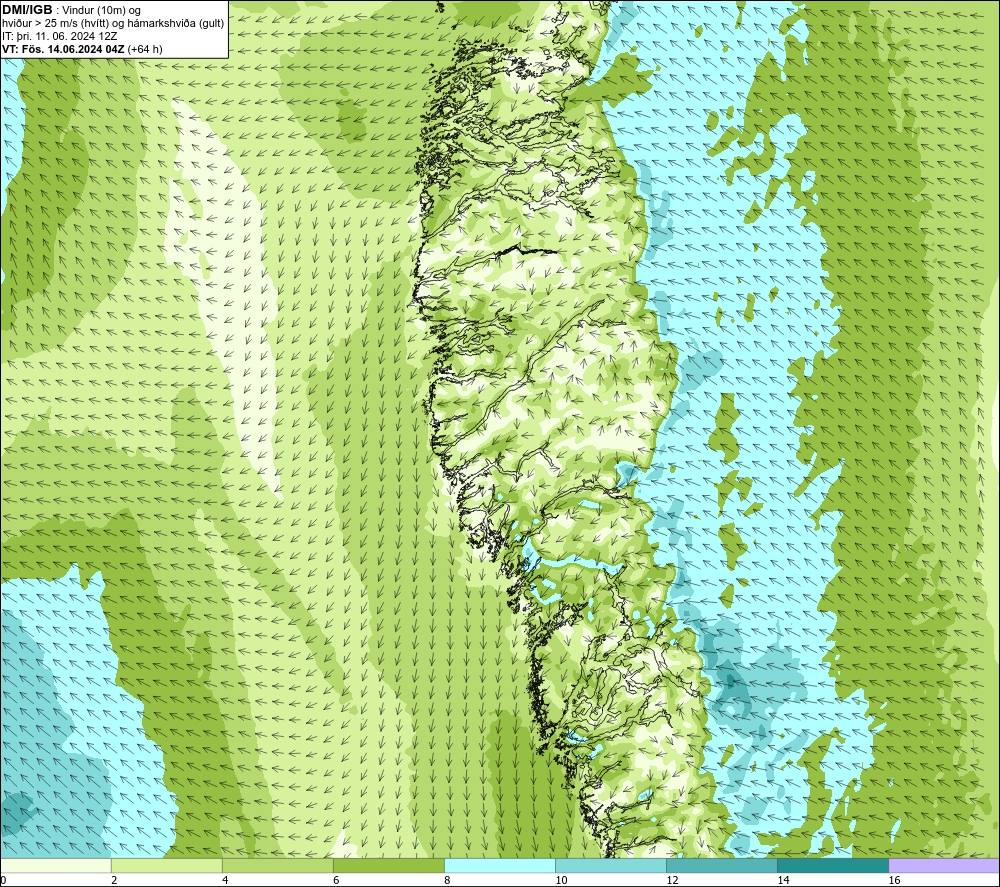The width and height of the screenshot is (1000, 887).
Task: Select the 0–2 m/s palest color swatch
Action: [x=55, y=865]
